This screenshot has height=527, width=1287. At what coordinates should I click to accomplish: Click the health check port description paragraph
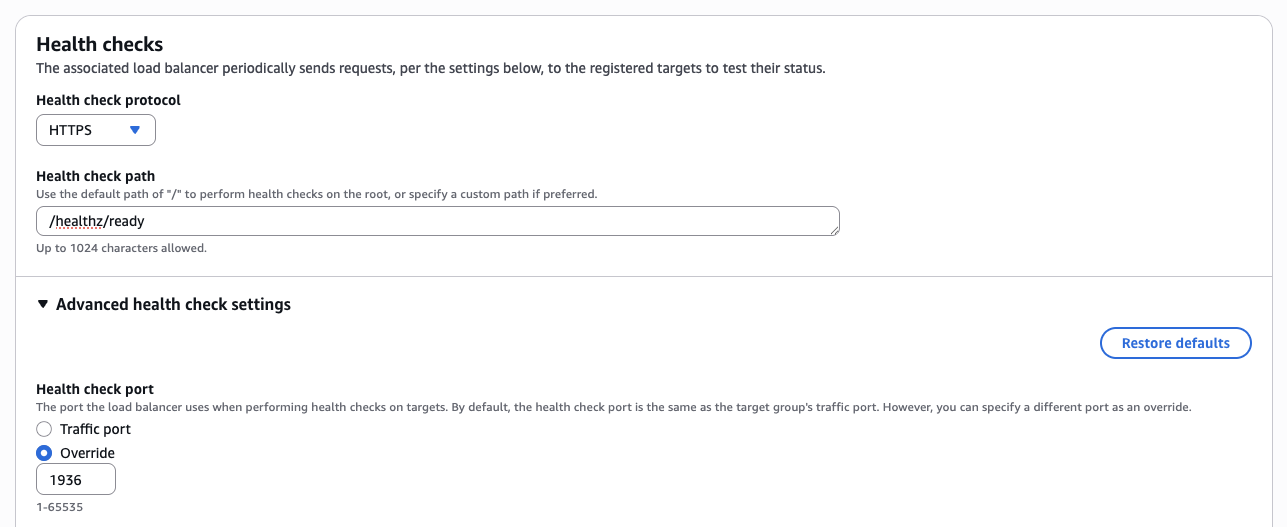pyautogui.click(x=613, y=407)
